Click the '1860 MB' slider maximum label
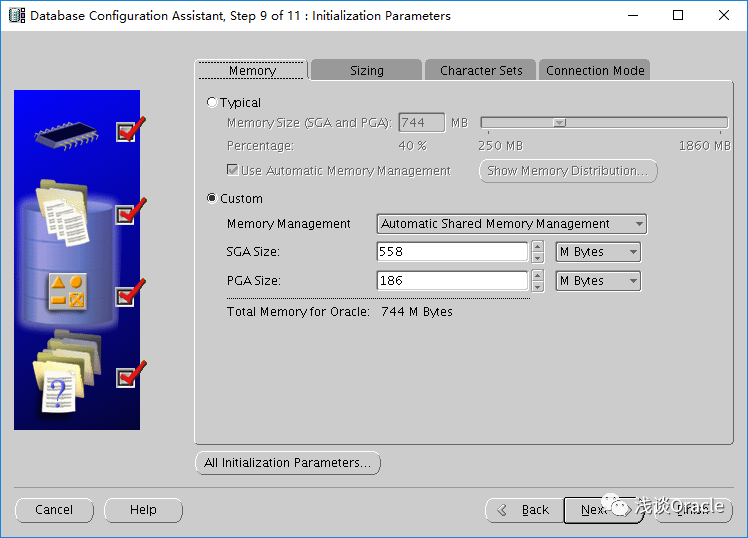 click(705, 145)
